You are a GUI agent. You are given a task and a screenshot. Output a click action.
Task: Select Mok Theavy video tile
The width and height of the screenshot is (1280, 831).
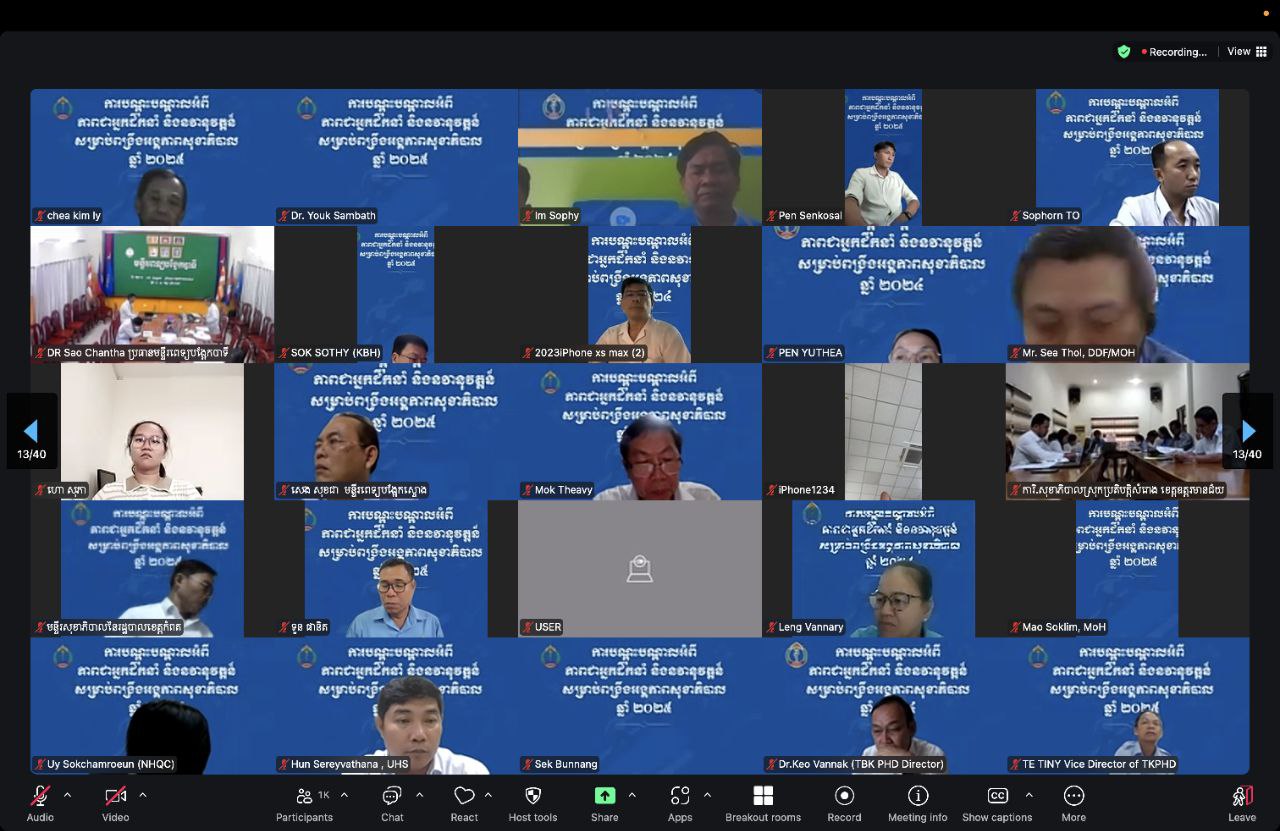(x=640, y=431)
